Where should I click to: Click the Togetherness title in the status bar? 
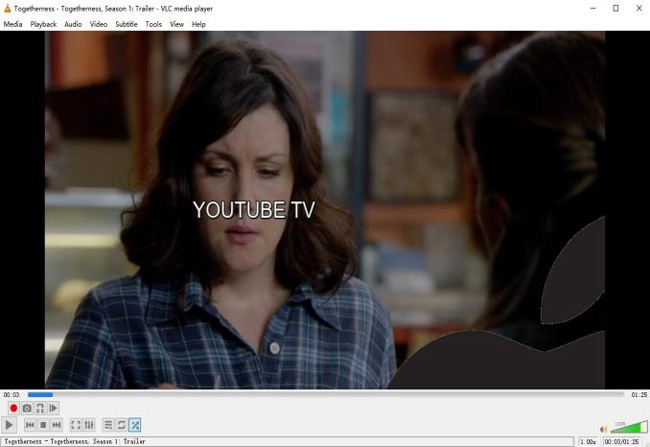75,442
